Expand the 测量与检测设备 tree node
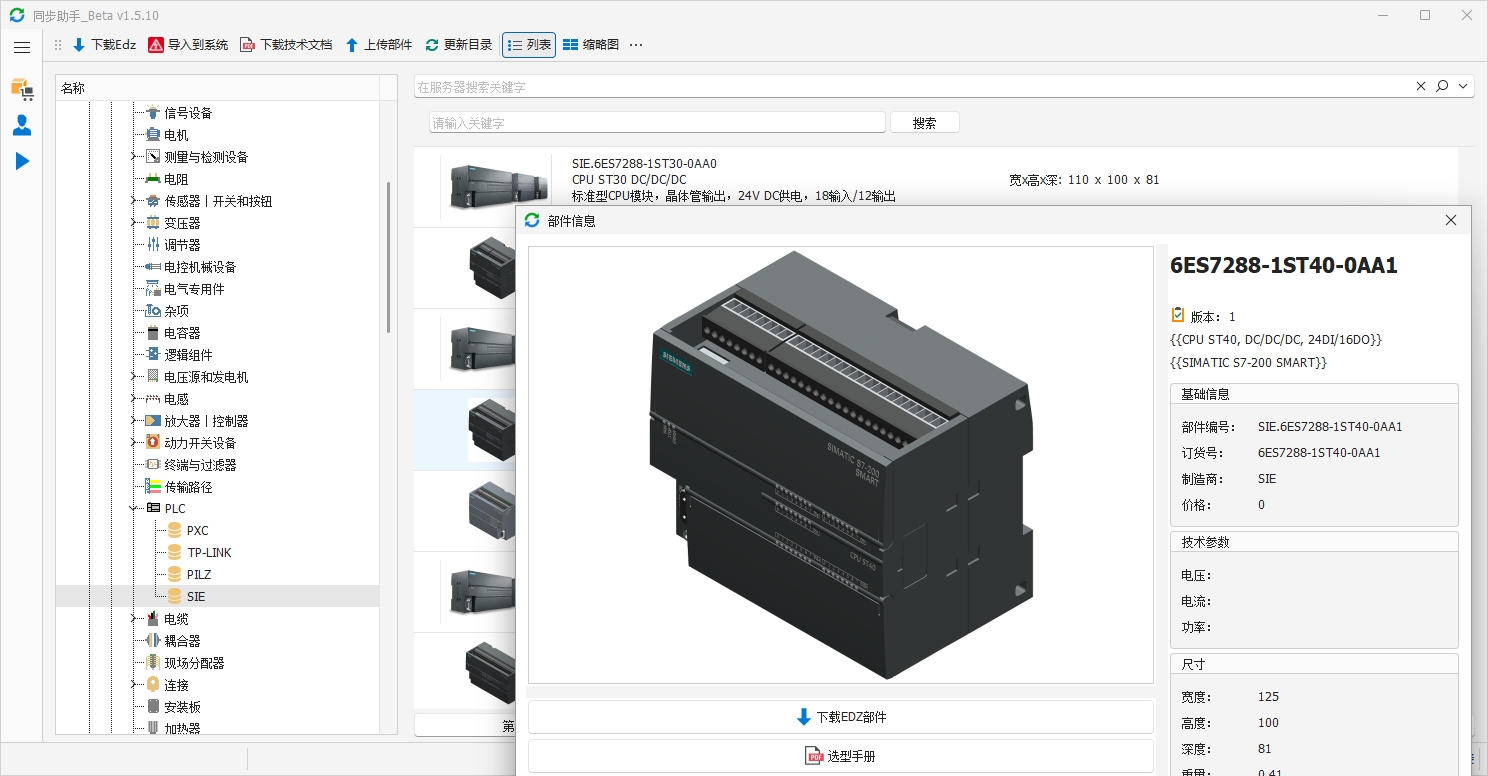Viewport: 1488px width, 776px height. pyautogui.click(x=133, y=157)
